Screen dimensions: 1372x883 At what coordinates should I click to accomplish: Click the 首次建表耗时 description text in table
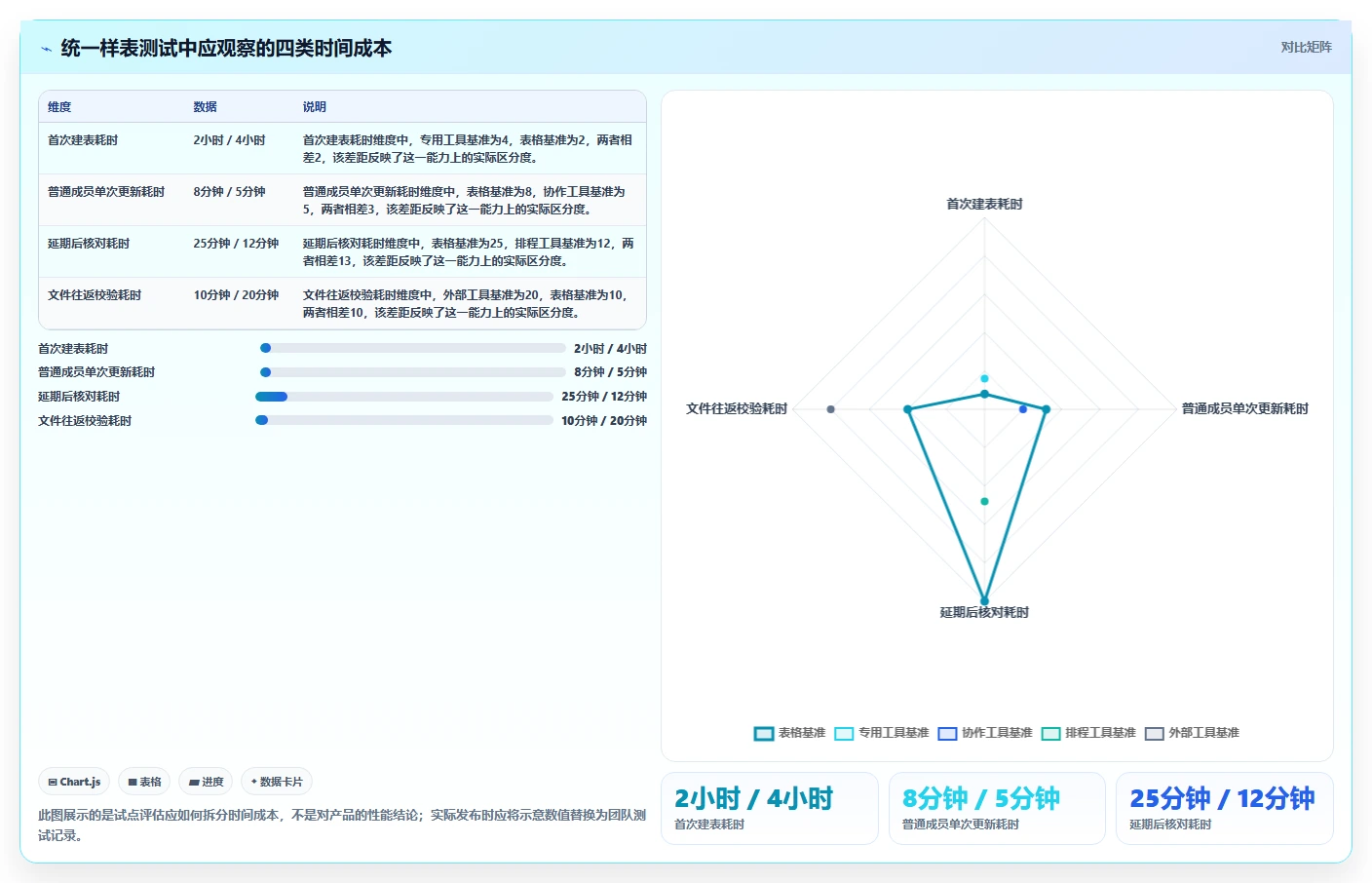pos(468,149)
